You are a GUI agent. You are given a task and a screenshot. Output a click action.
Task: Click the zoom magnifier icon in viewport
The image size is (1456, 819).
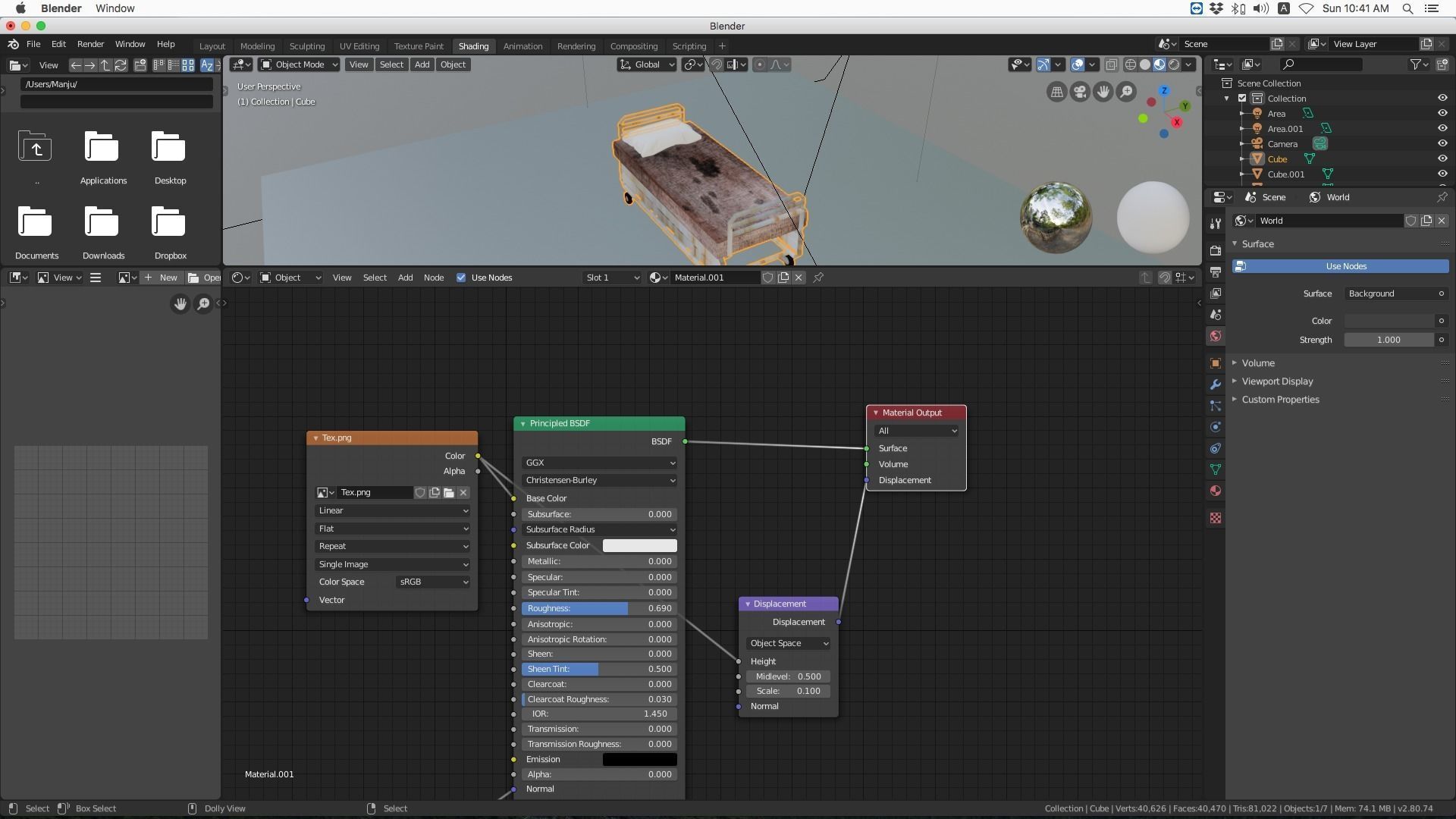point(1127,92)
